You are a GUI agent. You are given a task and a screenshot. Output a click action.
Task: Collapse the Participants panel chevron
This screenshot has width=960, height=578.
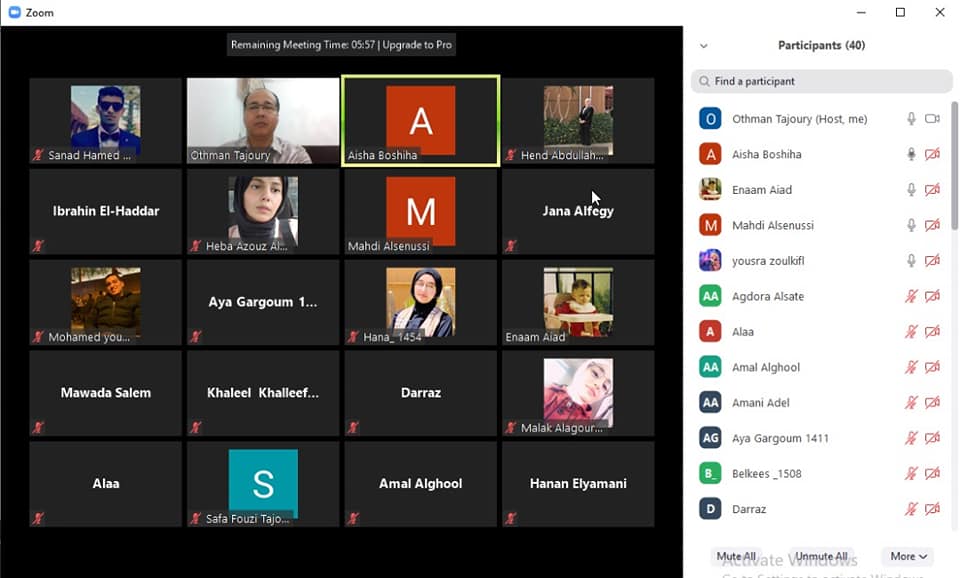point(703,46)
